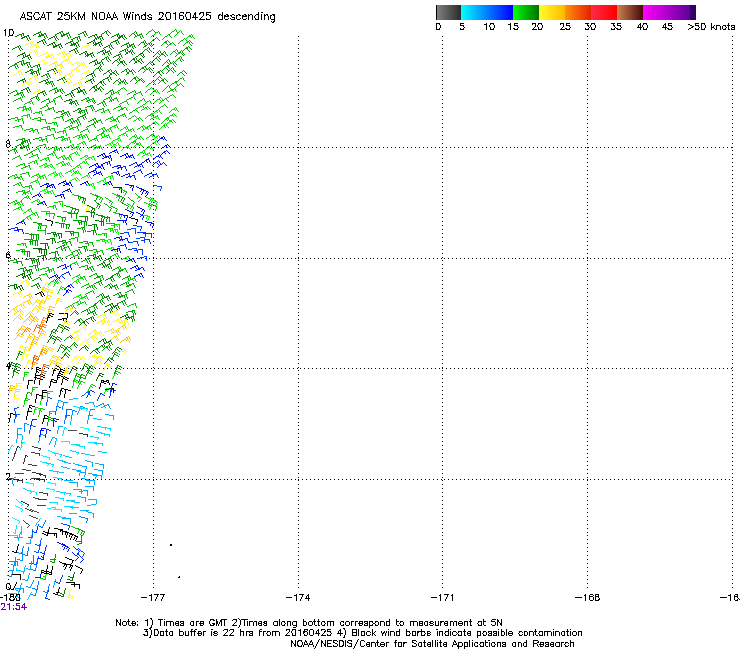Click the '-177' longitude axis label
740x650 pixels.
pos(153,598)
